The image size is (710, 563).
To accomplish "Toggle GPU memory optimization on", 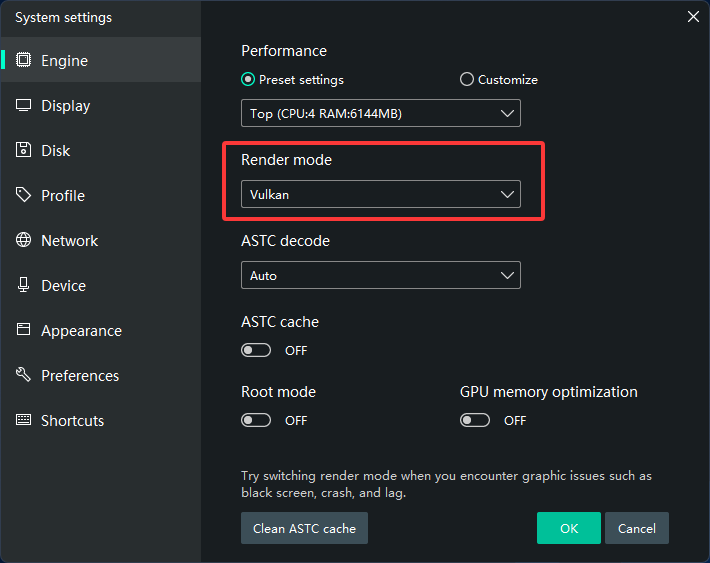I will pyautogui.click(x=475, y=420).
